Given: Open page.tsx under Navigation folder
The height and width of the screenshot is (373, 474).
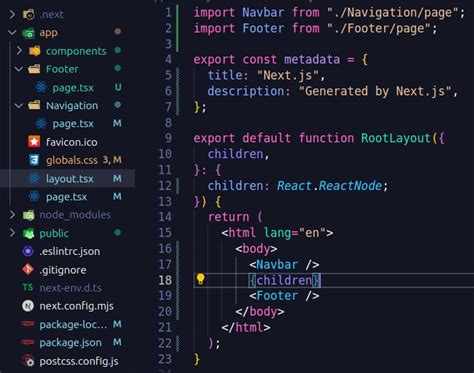Looking at the screenshot, I should [x=73, y=124].
